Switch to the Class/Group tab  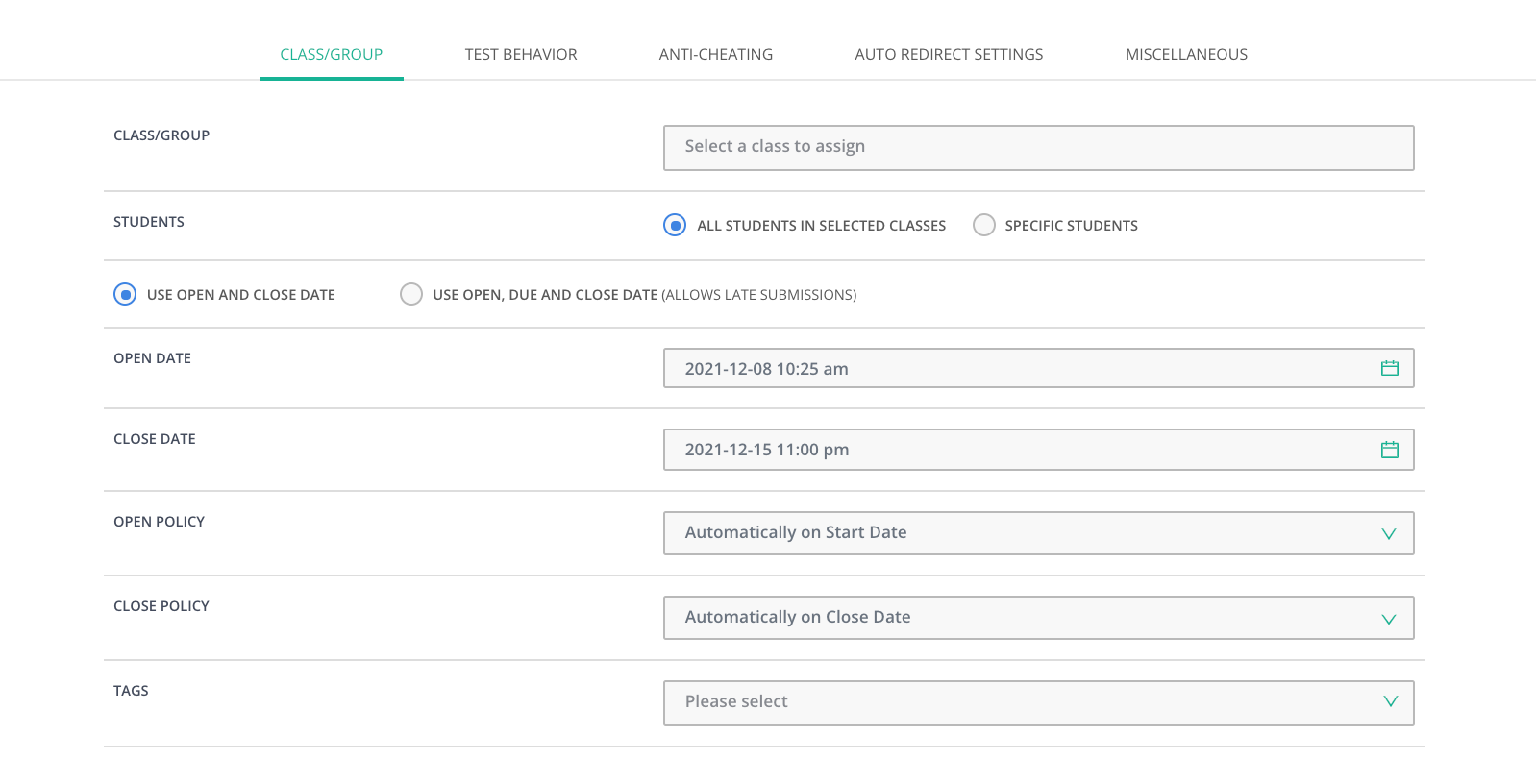click(332, 54)
